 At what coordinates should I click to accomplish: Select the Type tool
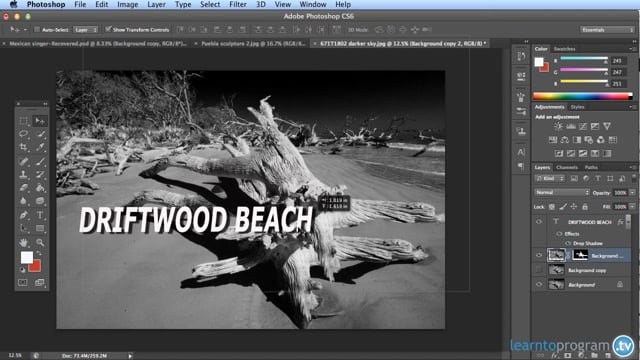tap(40, 215)
